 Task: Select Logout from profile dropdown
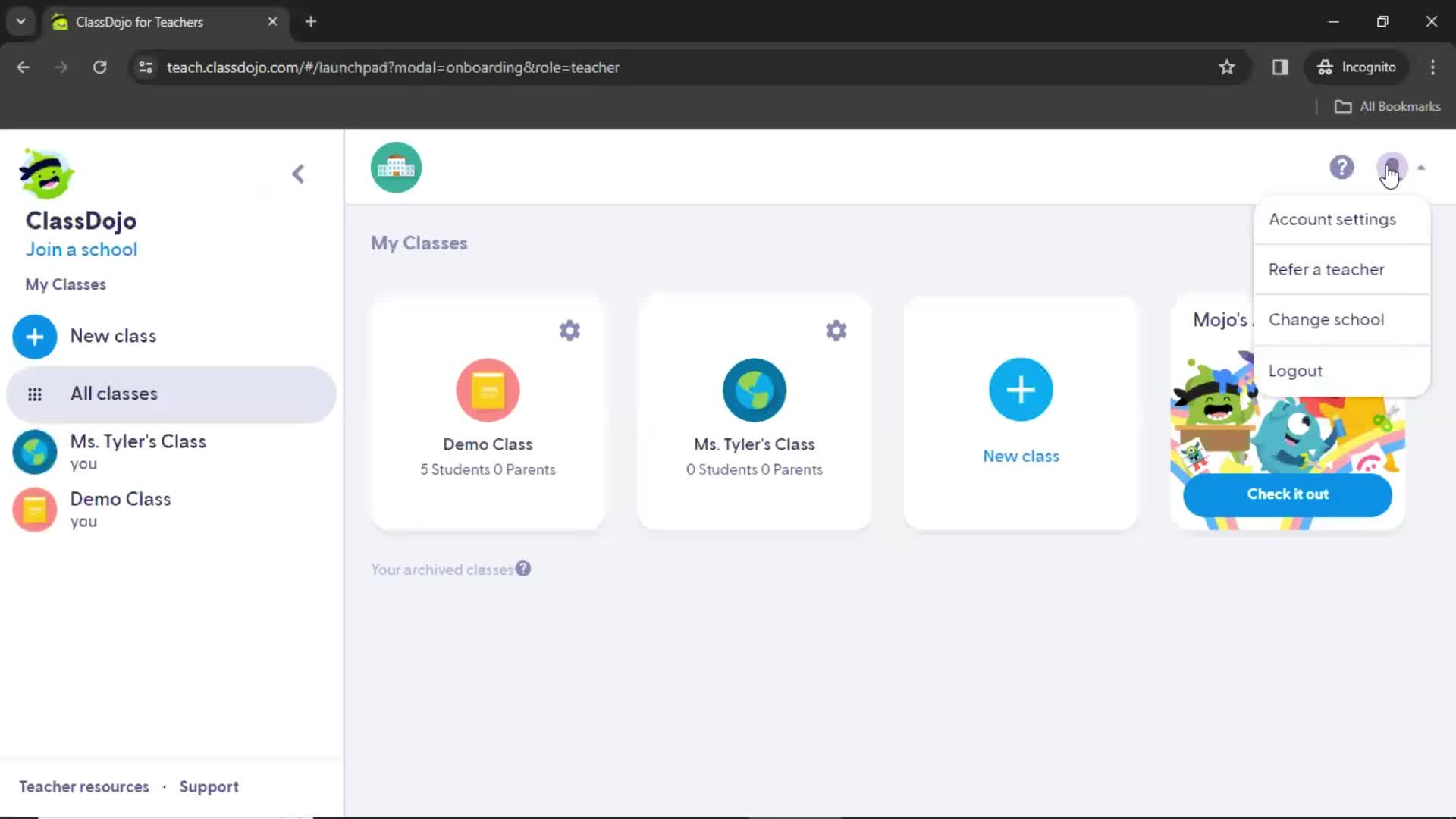[x=1296, y=371]
